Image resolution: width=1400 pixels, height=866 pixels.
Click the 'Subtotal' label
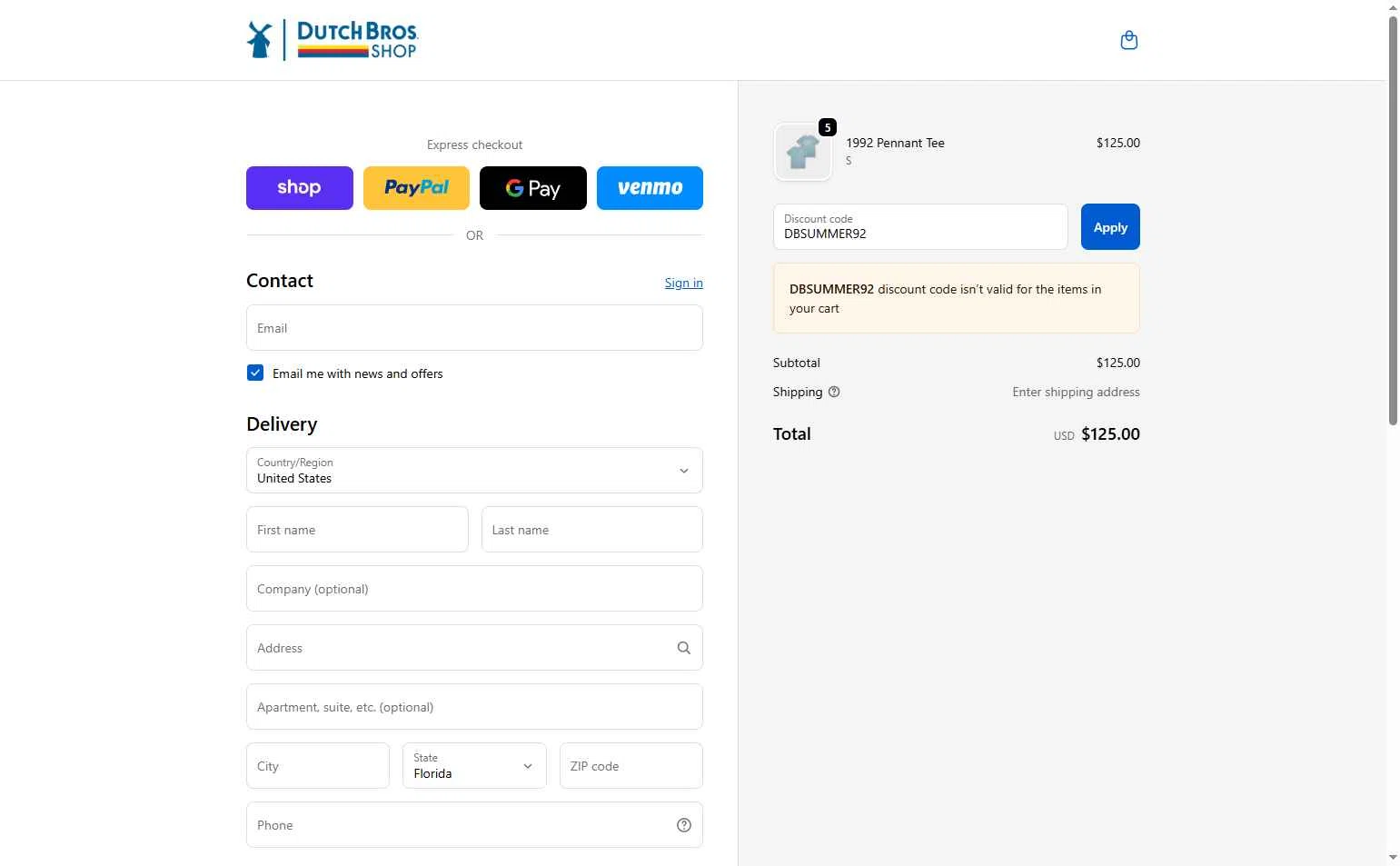[797, 363]
